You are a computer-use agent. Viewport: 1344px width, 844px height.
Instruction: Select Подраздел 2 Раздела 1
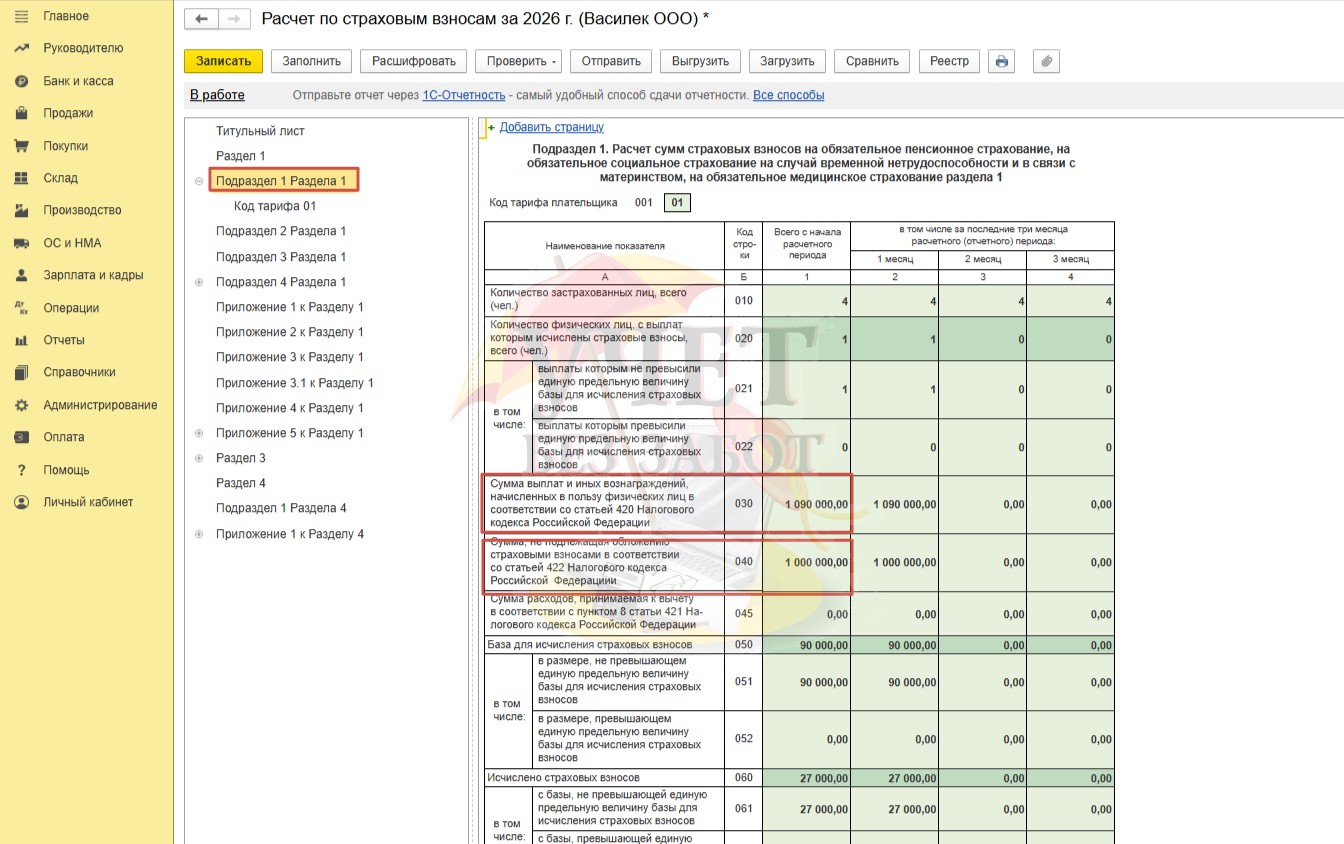pos(281,231)
